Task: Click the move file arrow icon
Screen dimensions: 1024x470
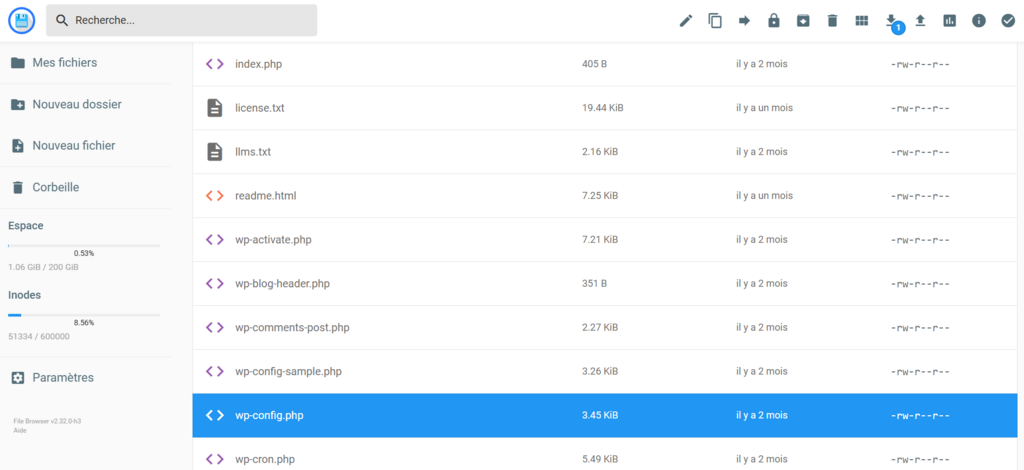Action: click(744, 21)
